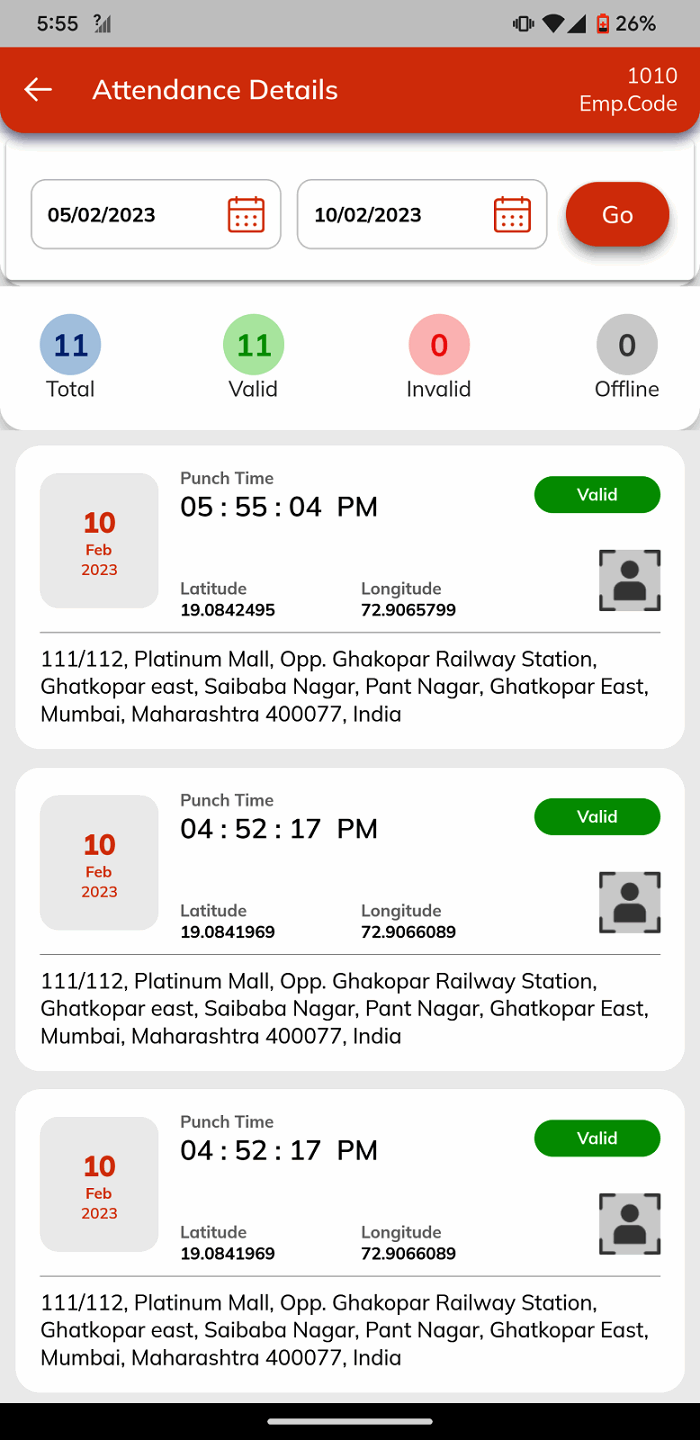The width and height of the screenshot is (700, 1440).
Task: Open the calendar picker for end date 10/02/2023
Action: [512, 214]
